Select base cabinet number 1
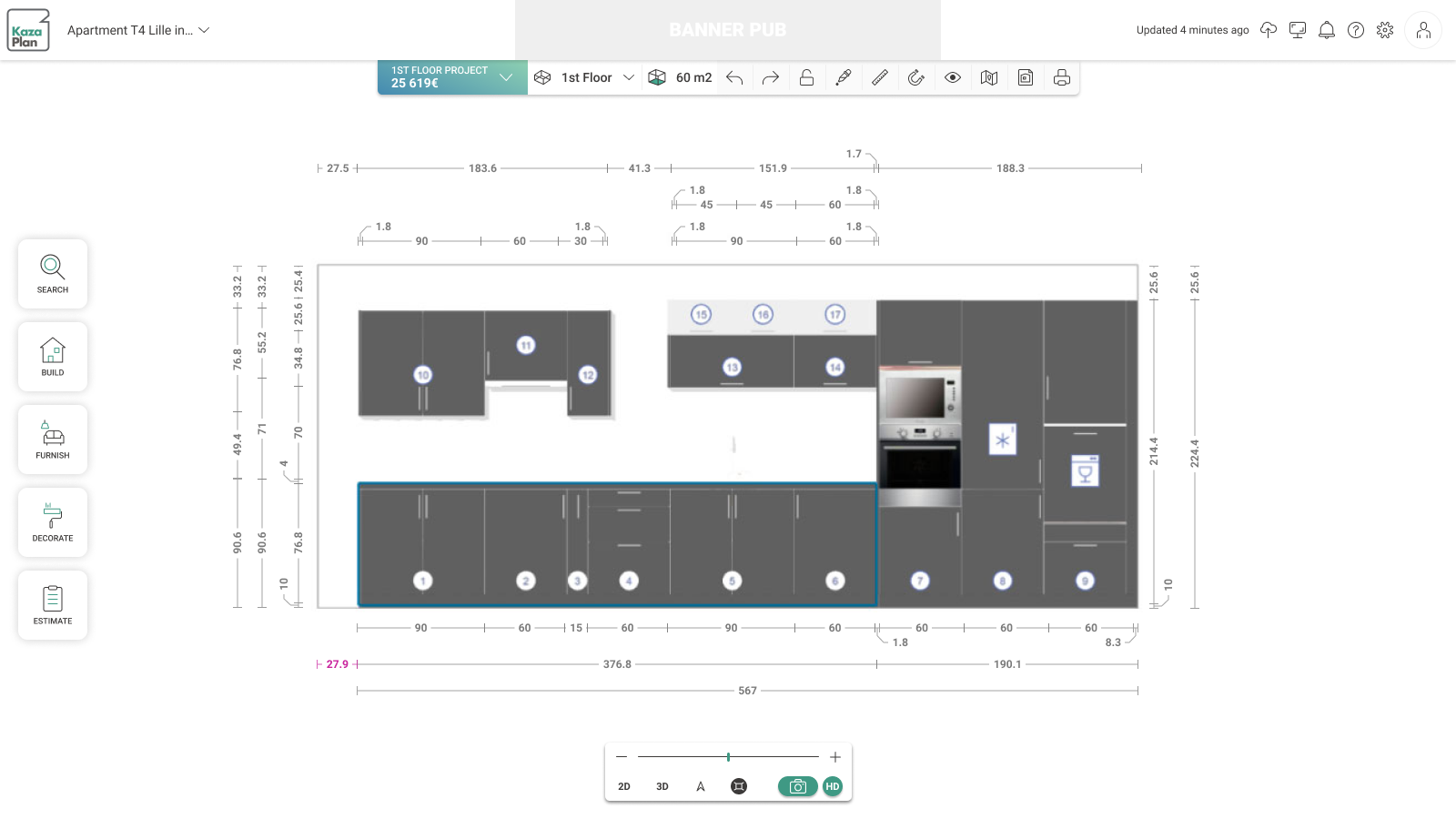The image size is (1456, 819). [422, 581]
